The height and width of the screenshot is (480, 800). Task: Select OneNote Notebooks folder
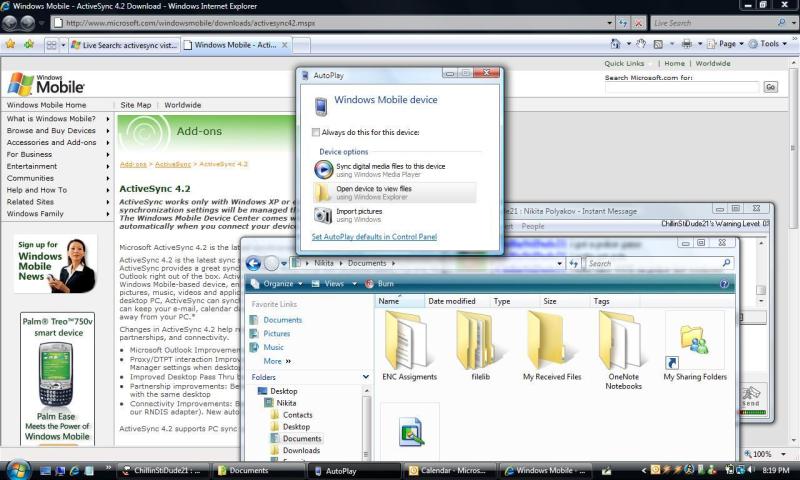623,350
